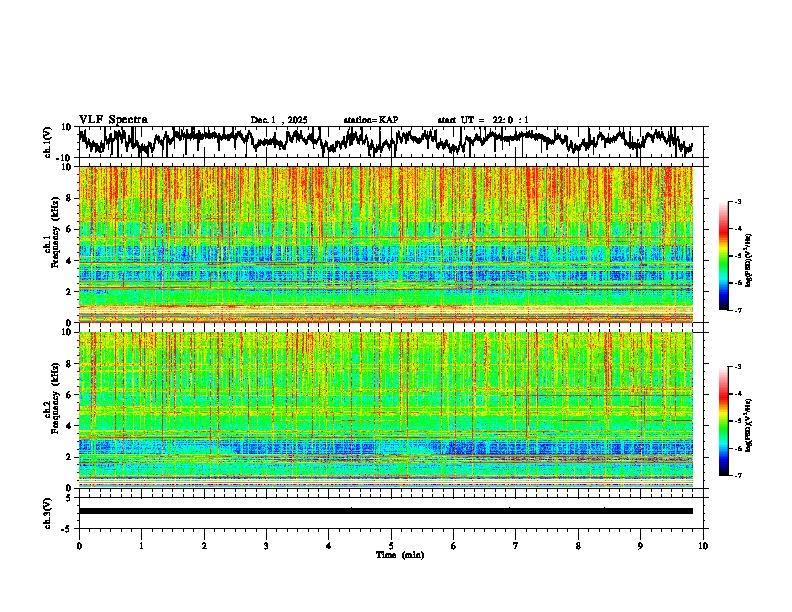This screenshot has width=792, height=612.
Task: Select the "start UT = 22:0:1" header text
Action: (x=483, y=120)
